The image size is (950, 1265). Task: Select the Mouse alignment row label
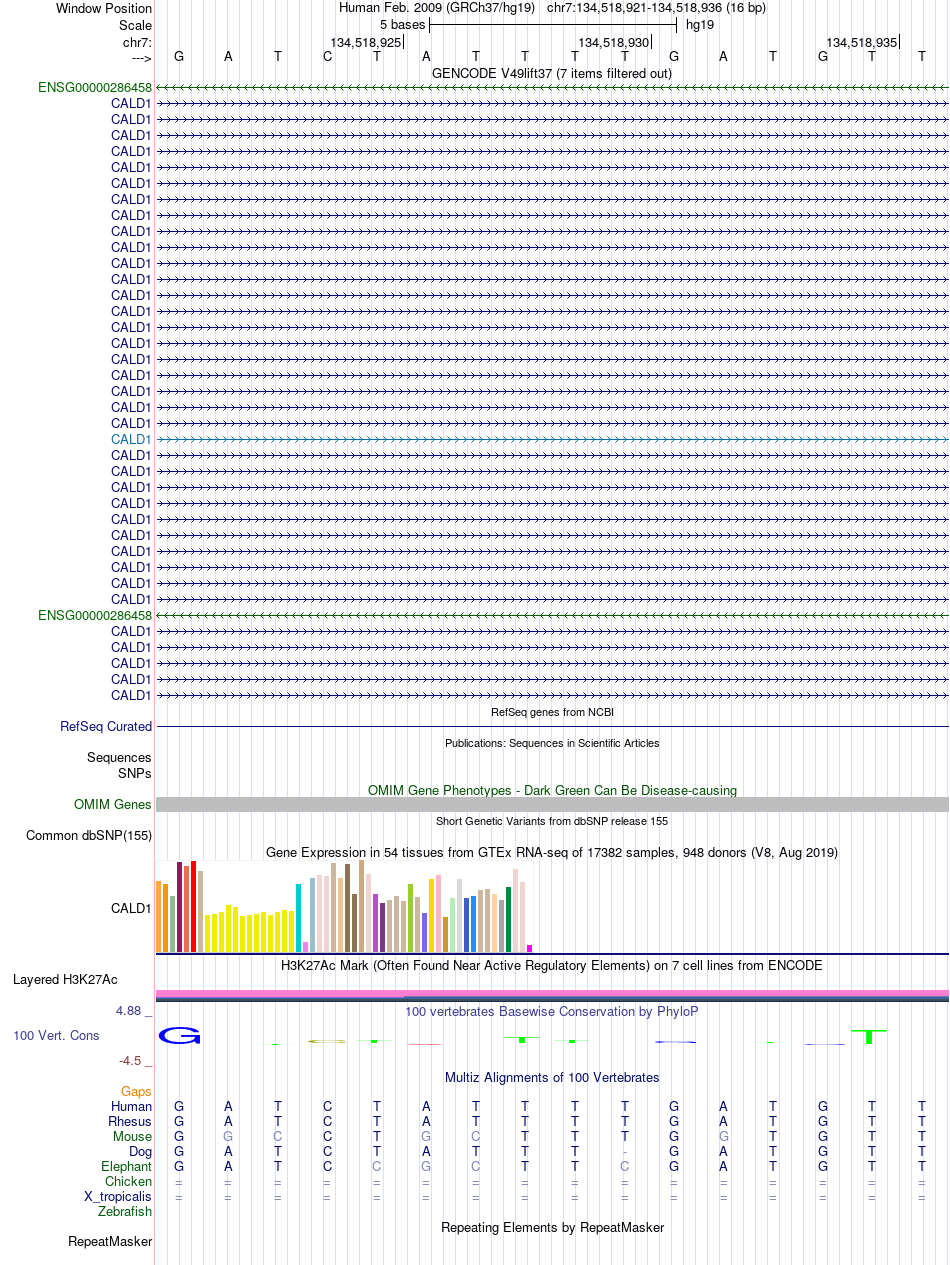pyautogui.click(x=132, y=1137)
